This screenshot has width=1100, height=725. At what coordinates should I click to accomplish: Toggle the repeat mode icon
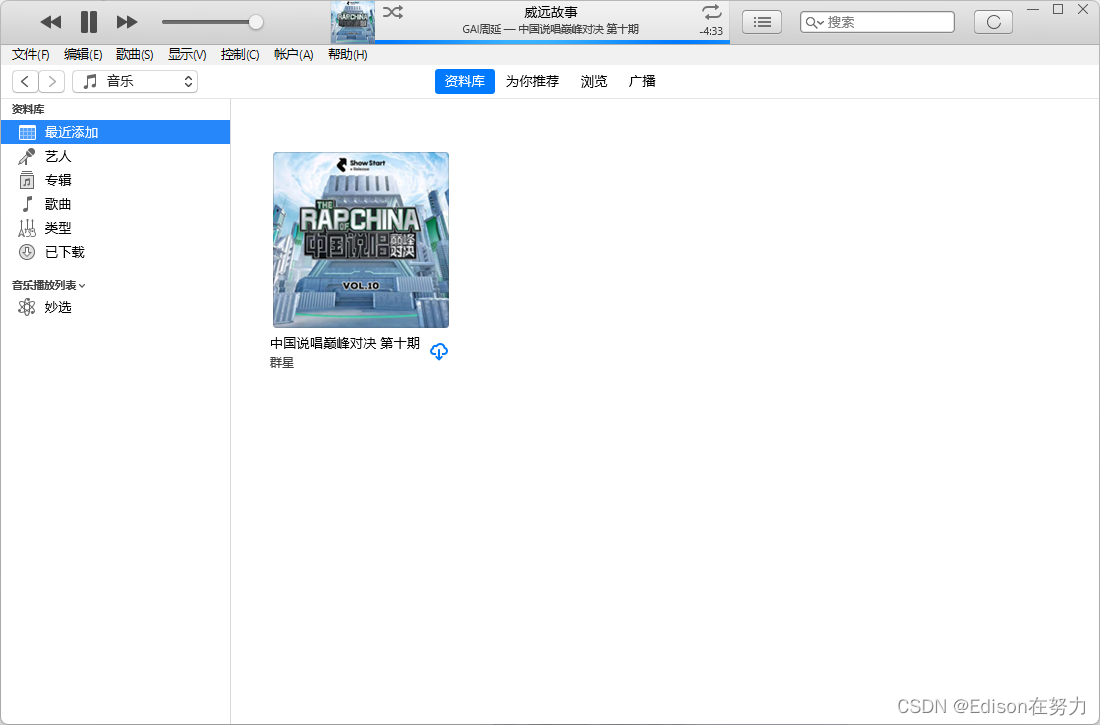(712, 13)
